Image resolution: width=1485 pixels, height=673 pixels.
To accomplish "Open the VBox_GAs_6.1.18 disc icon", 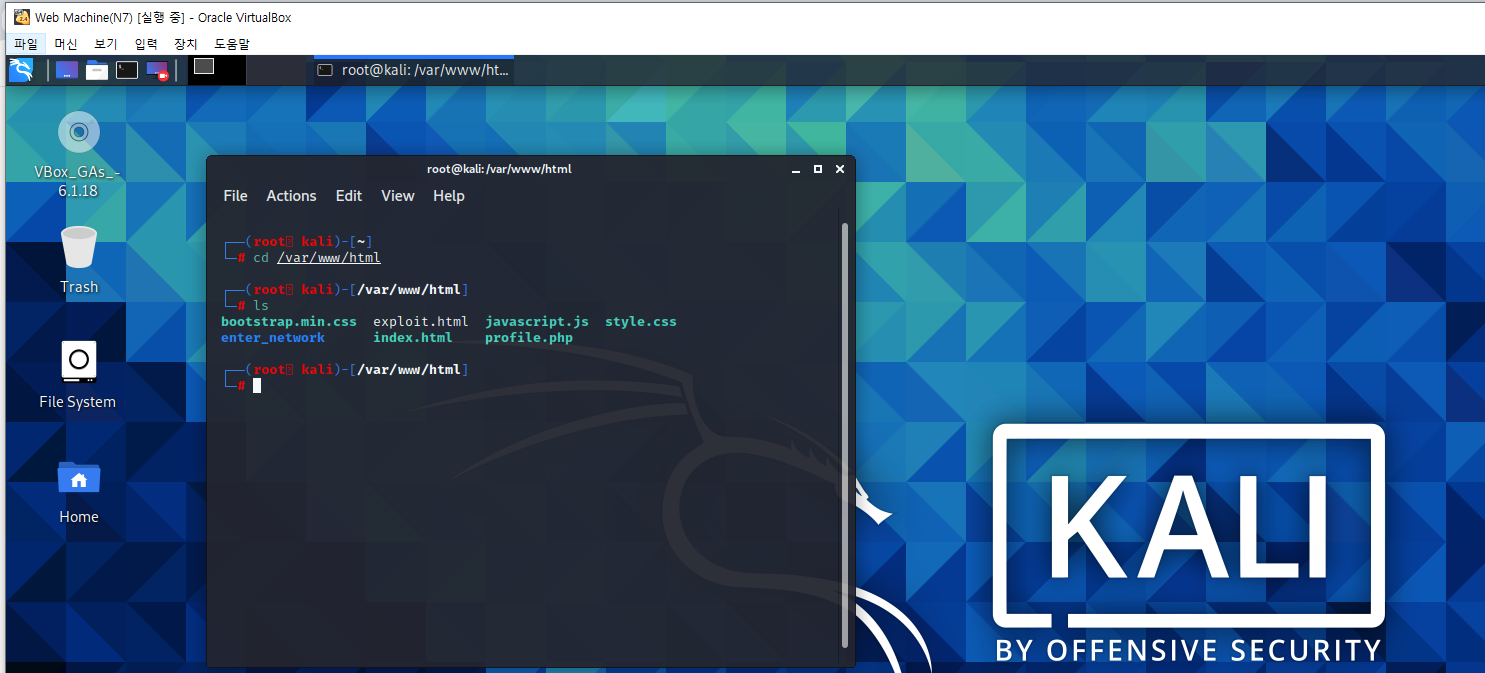I will point(79,132).
